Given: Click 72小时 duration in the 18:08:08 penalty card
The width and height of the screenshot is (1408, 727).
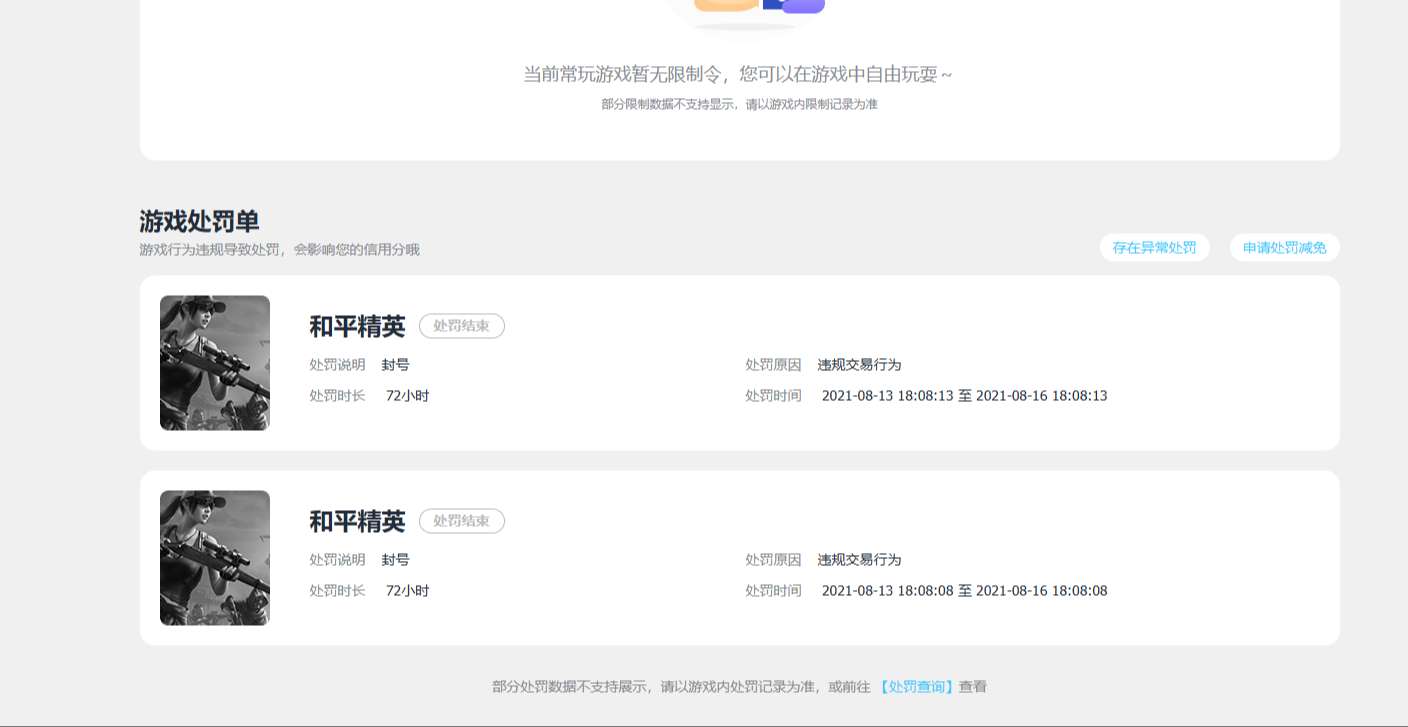Looking at the screenshot, I should (x=407, y=591).
